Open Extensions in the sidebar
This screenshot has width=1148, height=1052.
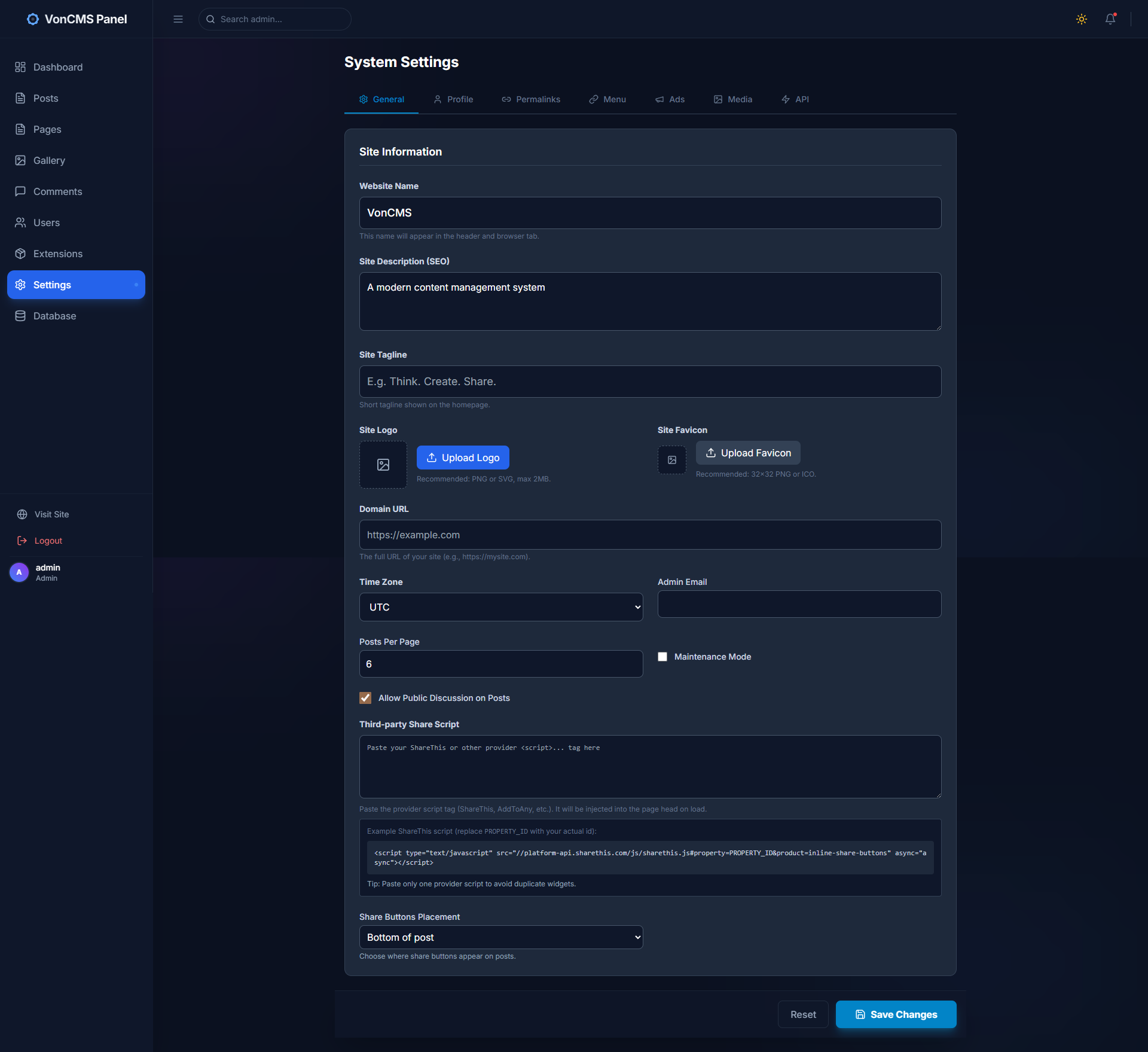coord(76,254)
